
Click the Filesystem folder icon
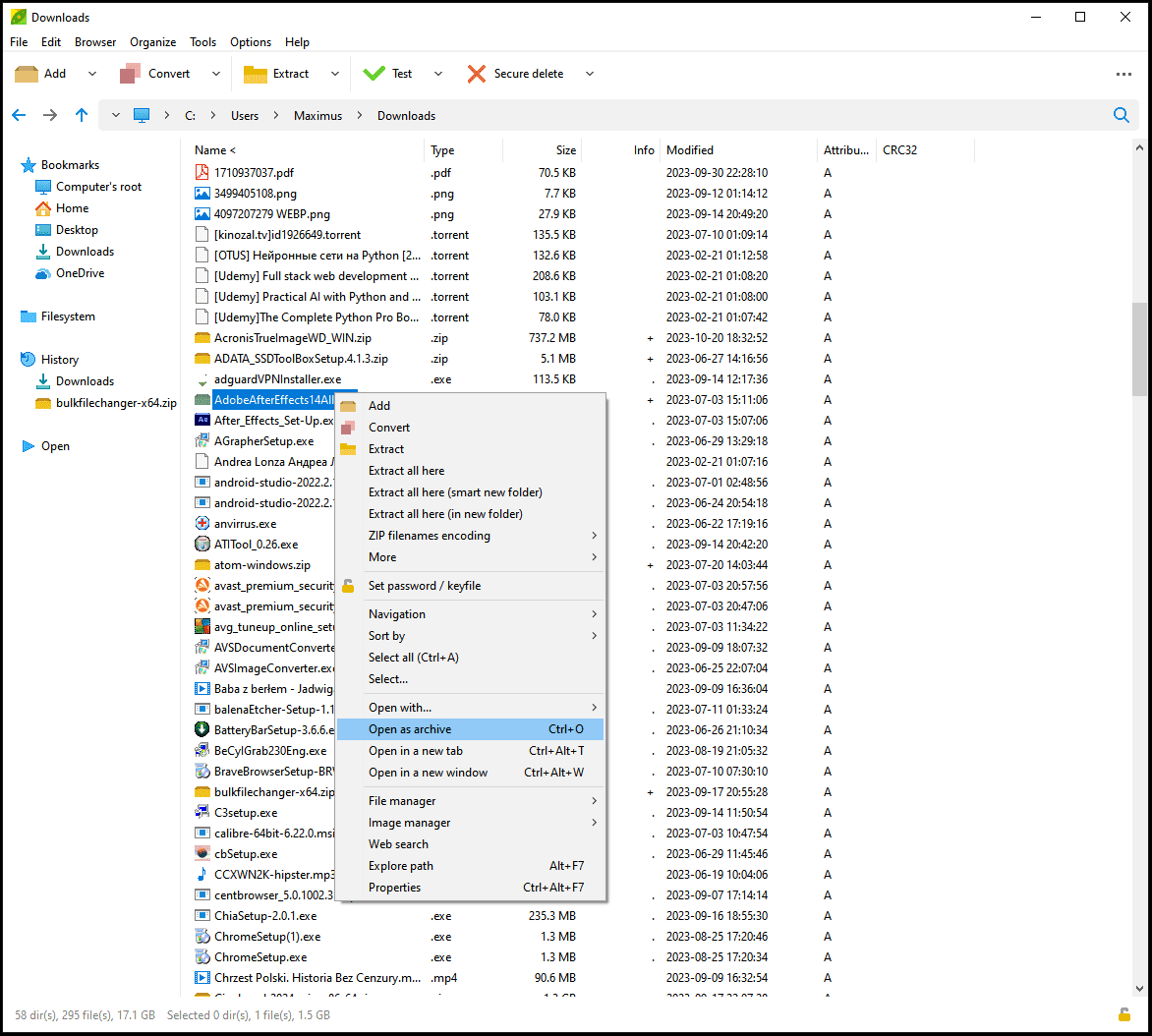pos(28,317)
